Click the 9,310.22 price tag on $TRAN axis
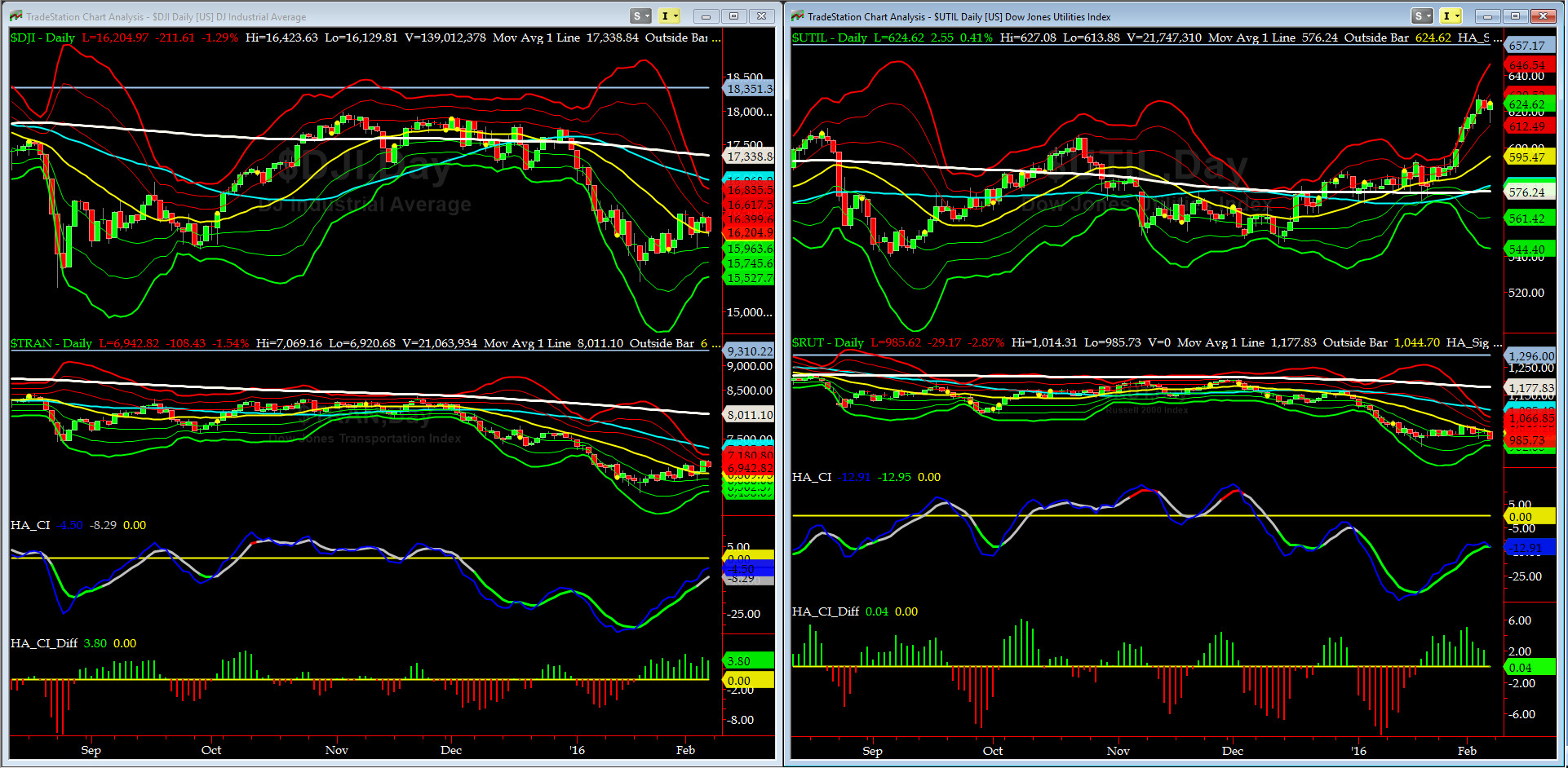 pyautogui.click(x=749, y=351)
